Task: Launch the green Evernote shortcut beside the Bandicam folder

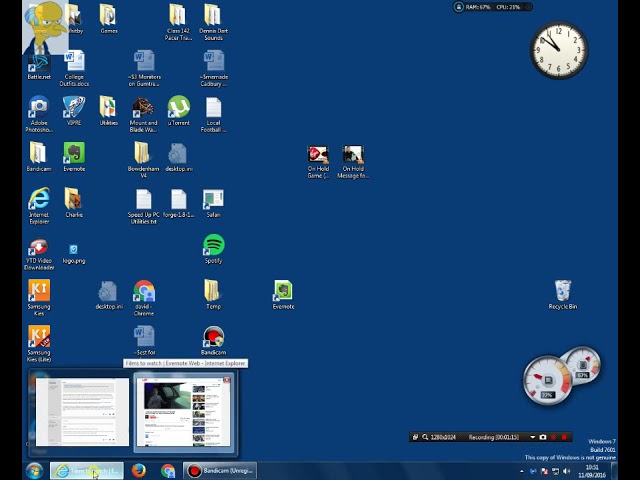Action: pyautogui.click(x=74, y=157)
